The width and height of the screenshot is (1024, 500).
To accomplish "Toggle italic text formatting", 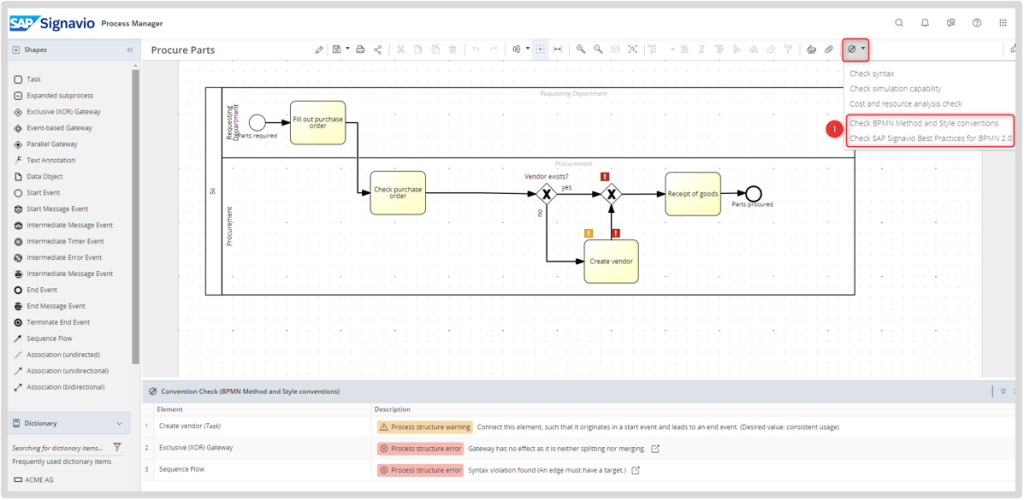I will point(701,49).
